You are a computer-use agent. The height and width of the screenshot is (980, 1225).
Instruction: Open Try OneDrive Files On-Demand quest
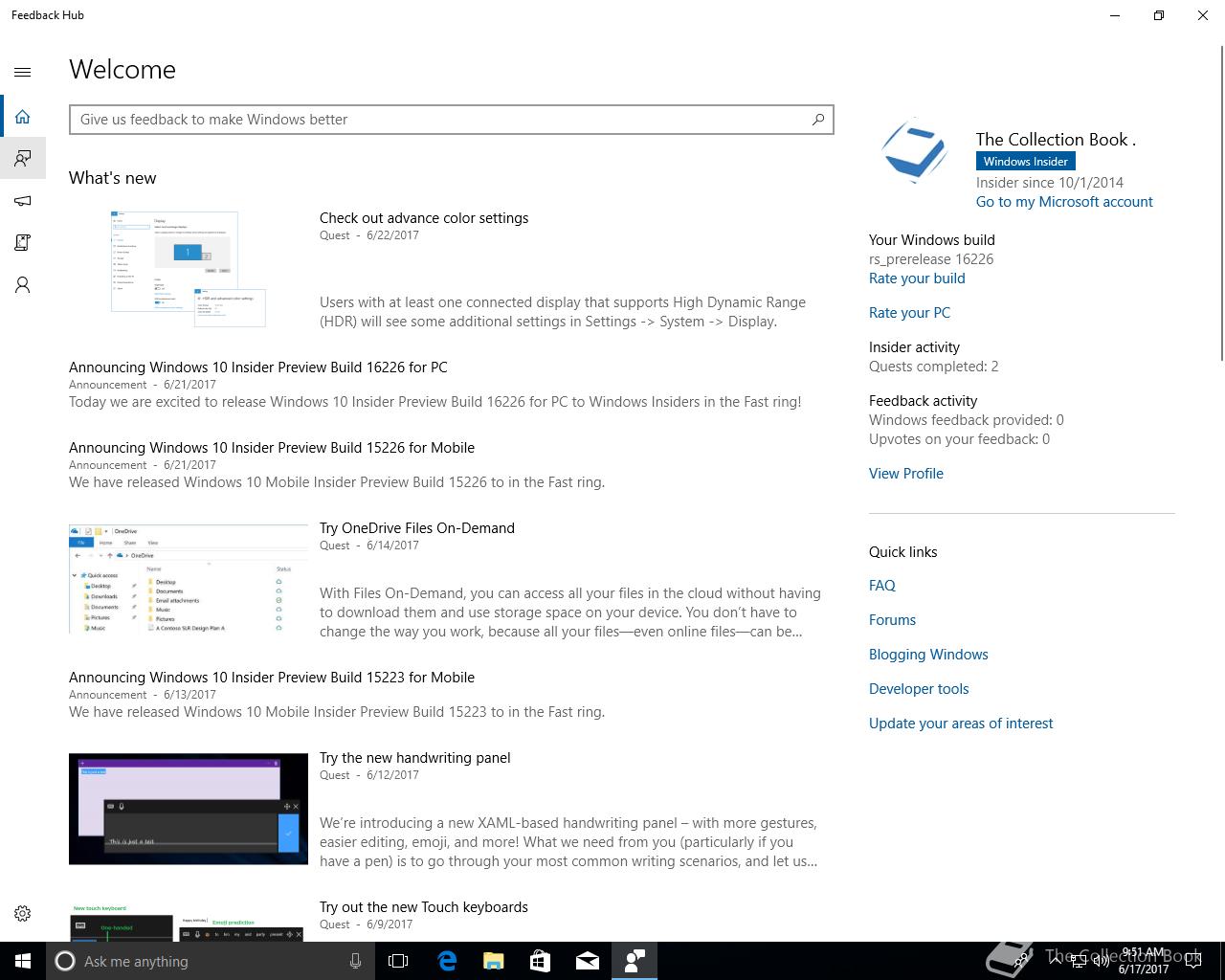(x=417, y=528)
